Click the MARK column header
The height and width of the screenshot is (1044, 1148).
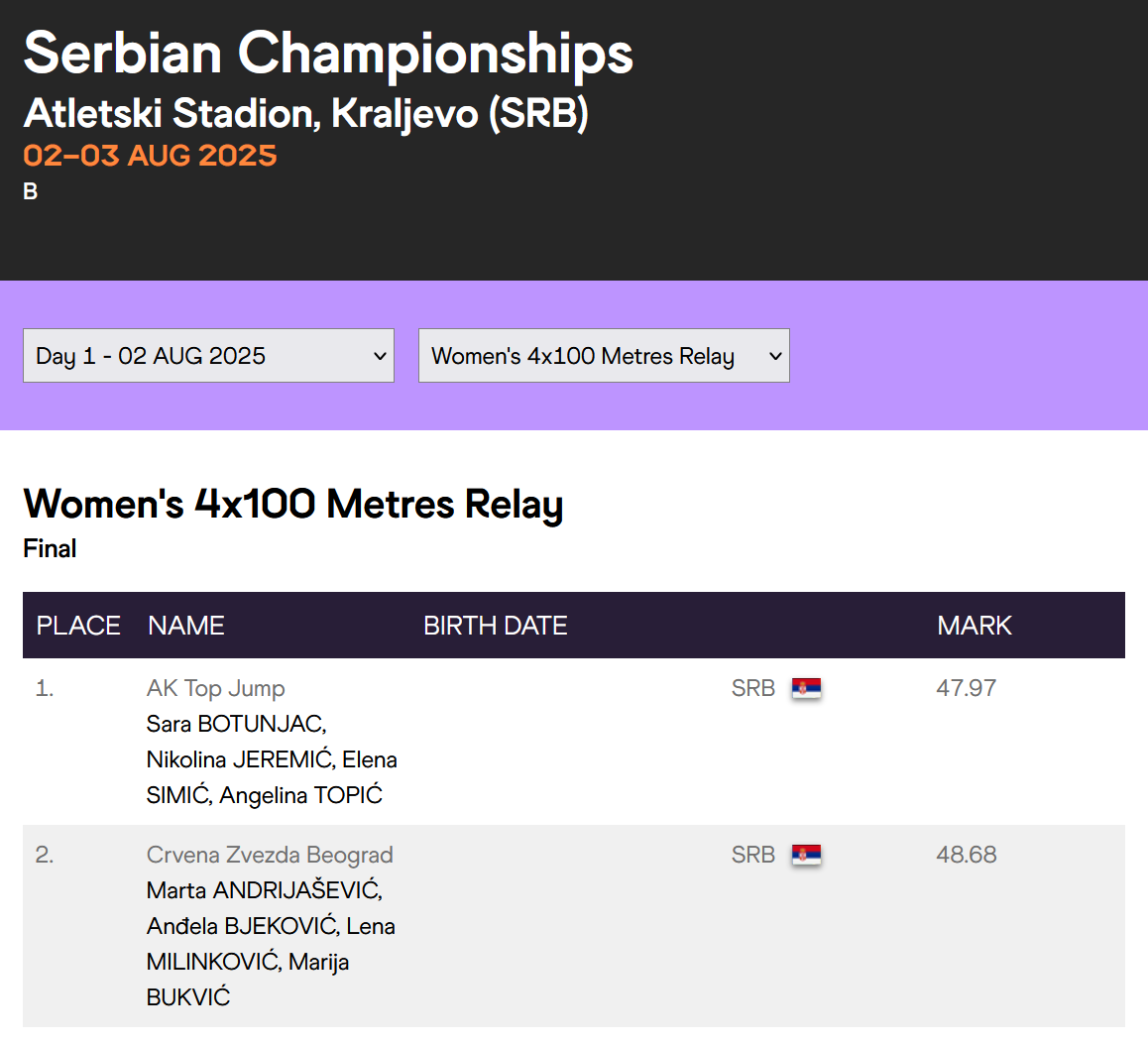click(975, 626)
